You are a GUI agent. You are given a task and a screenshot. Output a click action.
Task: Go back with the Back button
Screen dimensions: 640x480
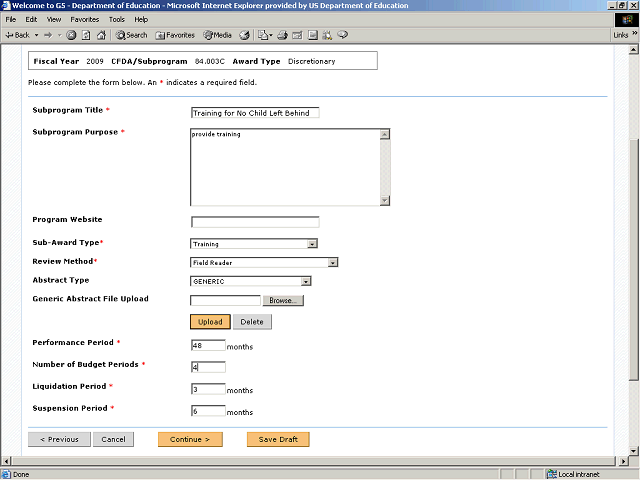click(17, 35)
